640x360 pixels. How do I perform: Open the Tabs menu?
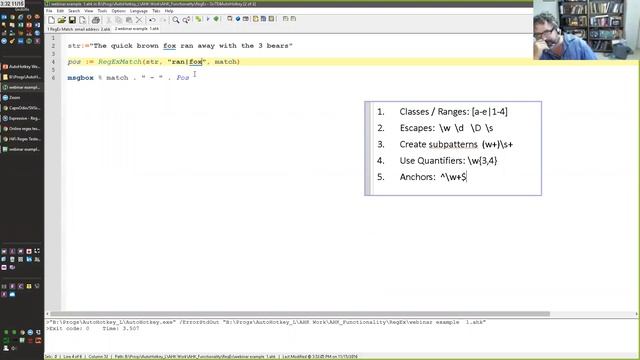point(156,11)
